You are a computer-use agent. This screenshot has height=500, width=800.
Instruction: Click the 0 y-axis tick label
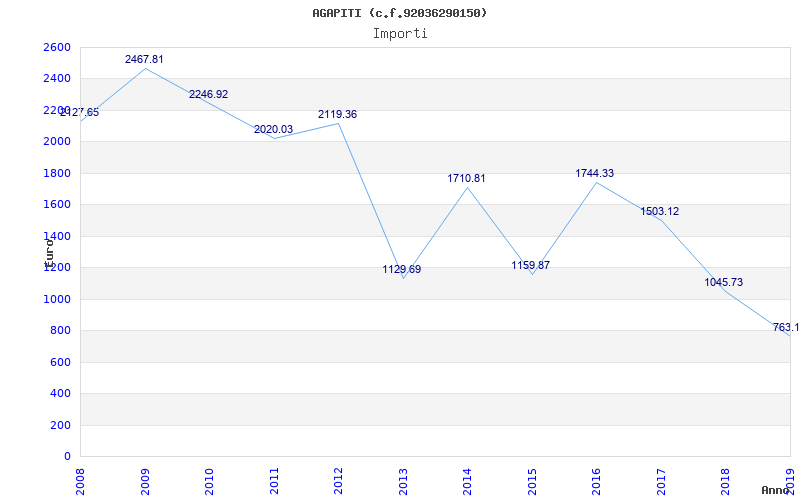[x=67, y=456]
